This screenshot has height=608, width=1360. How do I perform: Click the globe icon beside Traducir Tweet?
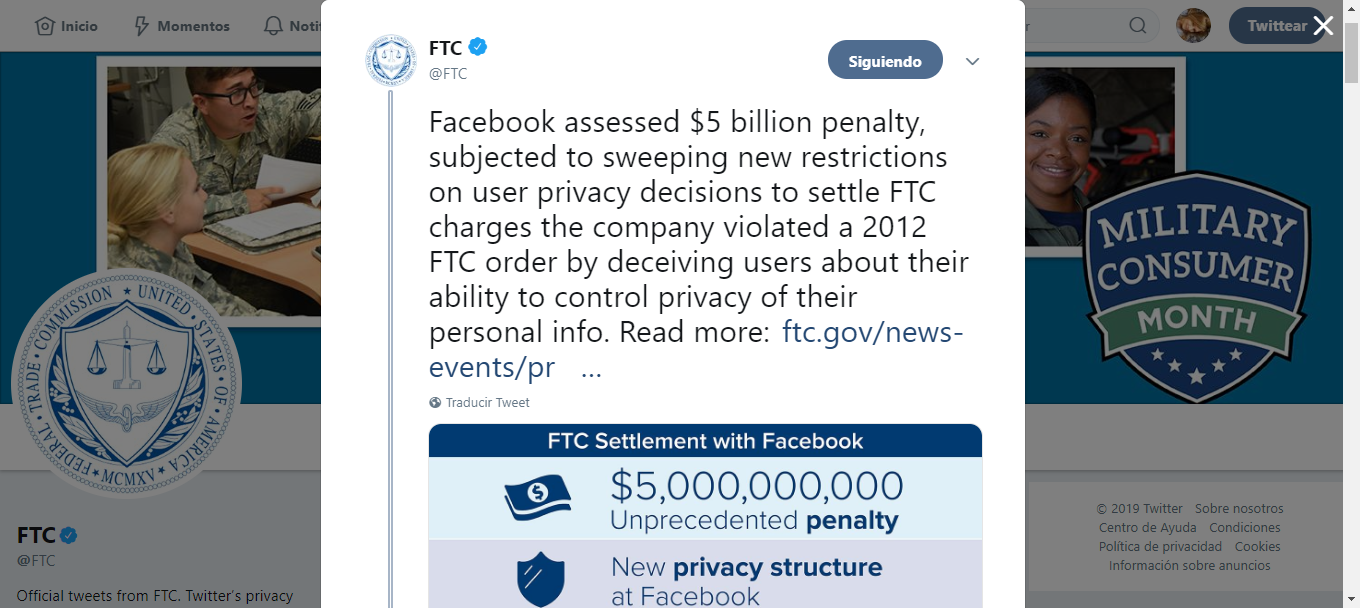click(x=435, y=403)
